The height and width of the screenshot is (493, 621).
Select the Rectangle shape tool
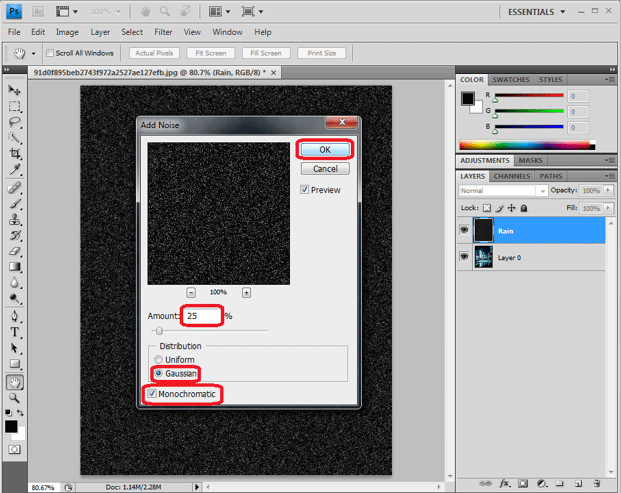point(15,364)
